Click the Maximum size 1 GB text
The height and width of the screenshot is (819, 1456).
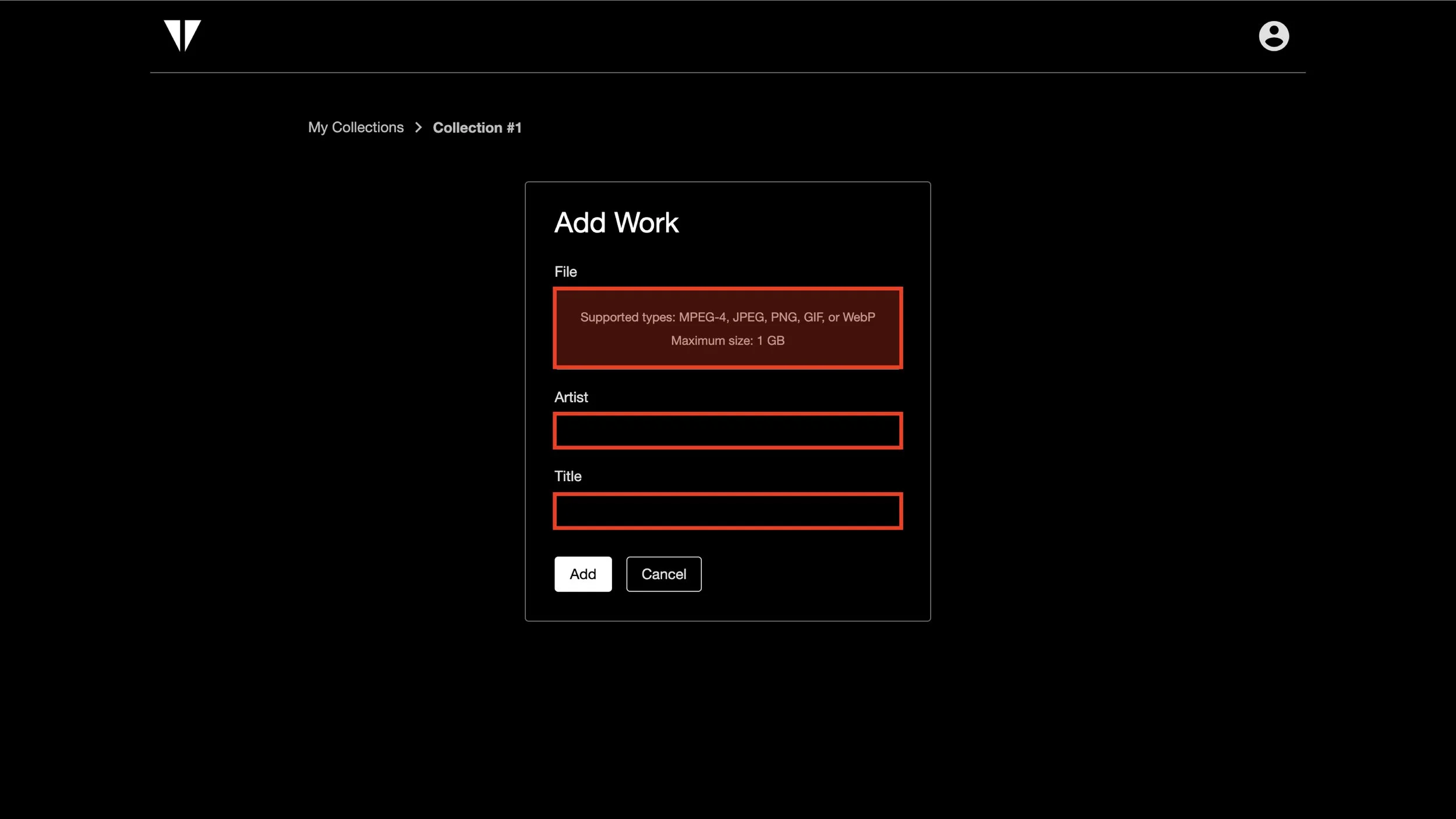pos(727,341)
